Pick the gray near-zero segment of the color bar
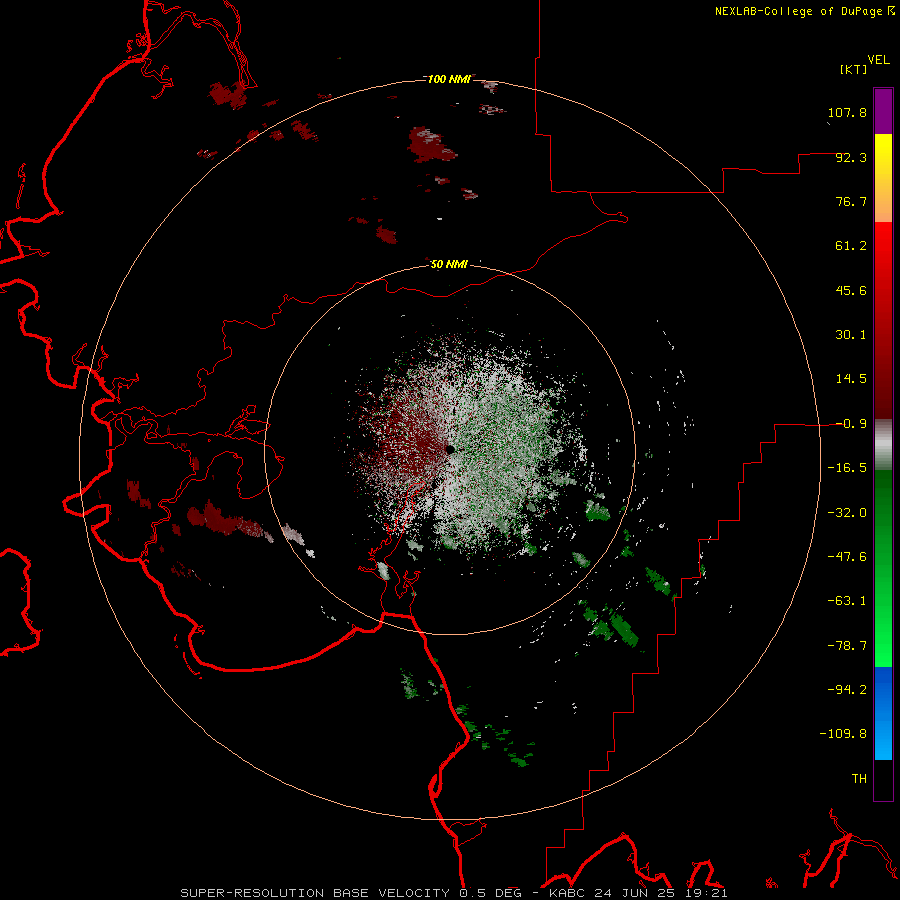The image size is (900, 900). [x=883, y=445]
